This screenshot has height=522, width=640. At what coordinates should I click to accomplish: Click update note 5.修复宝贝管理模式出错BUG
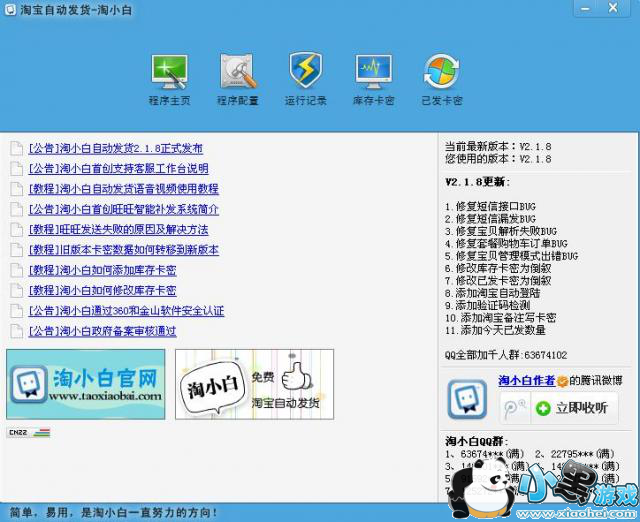[x=511, y=256]
